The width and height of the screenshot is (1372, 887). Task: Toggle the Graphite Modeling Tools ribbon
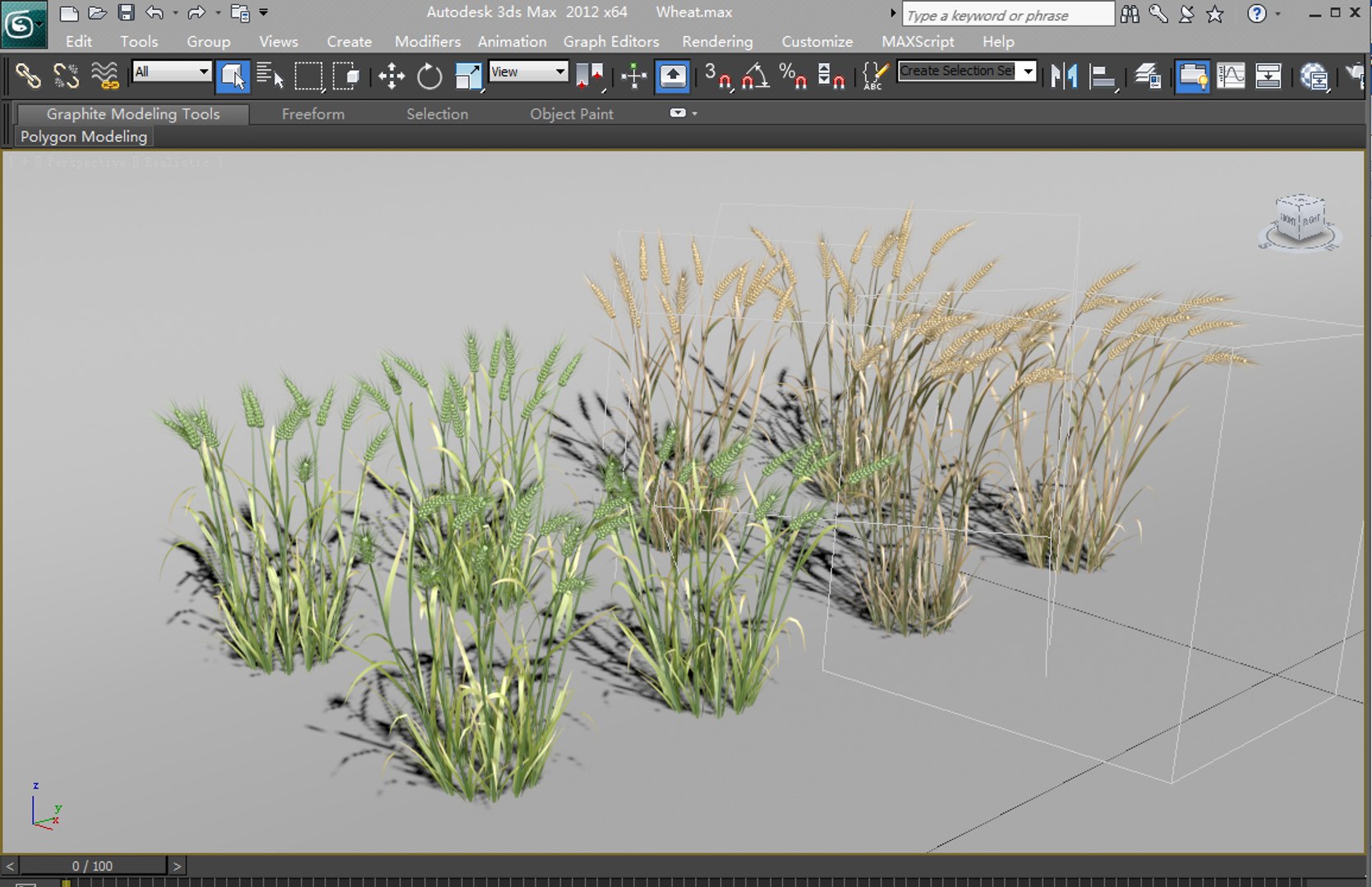tap(1192, 76)
